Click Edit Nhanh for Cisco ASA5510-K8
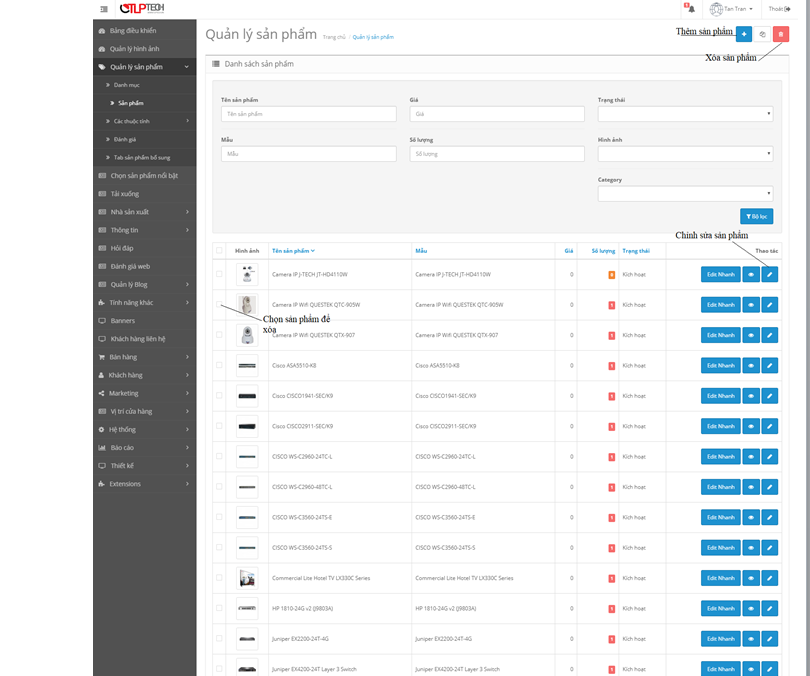The width and height of the screenshot is (810, 676). [721, 366]
